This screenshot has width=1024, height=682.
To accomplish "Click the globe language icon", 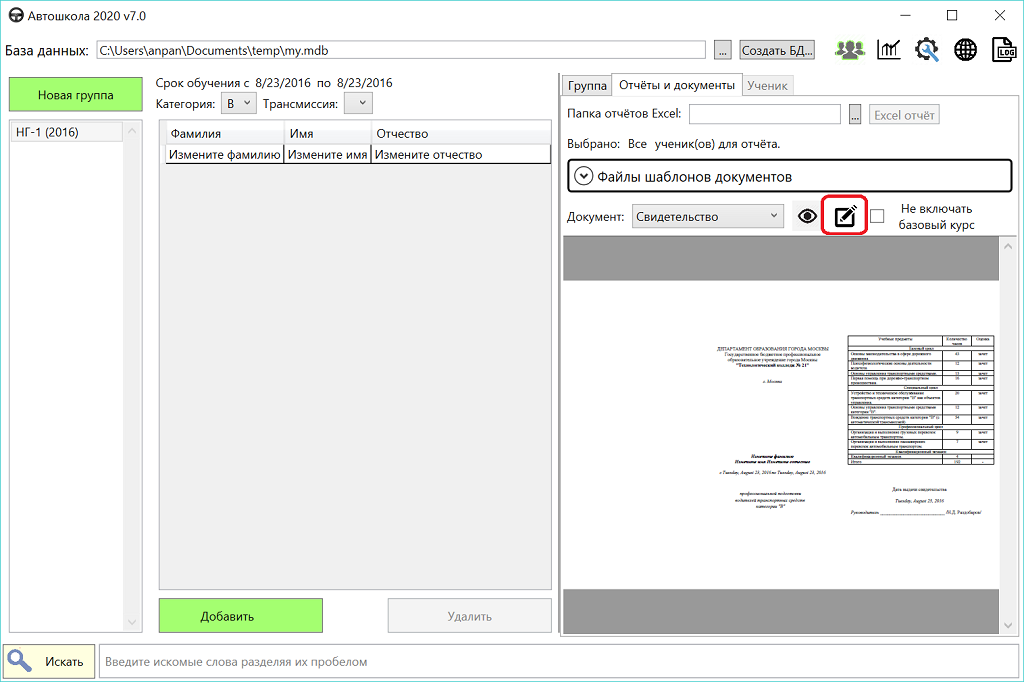I will (x=965, y=50).
